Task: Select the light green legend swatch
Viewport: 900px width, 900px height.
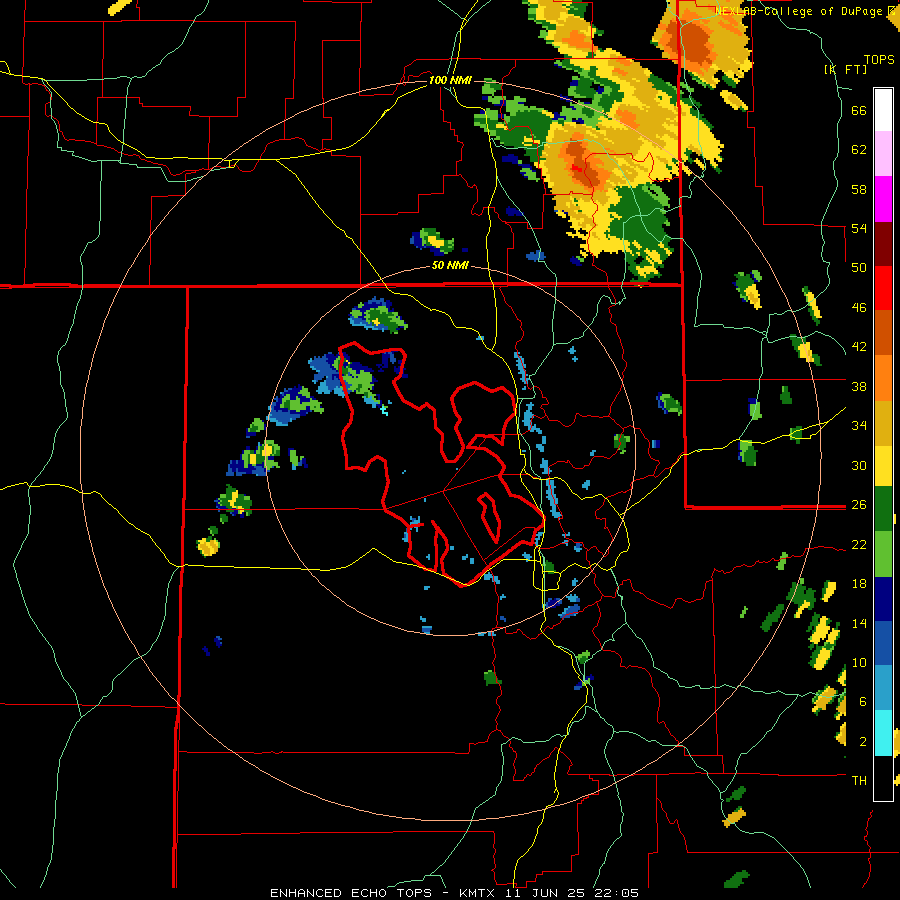Action: (883, 554)
